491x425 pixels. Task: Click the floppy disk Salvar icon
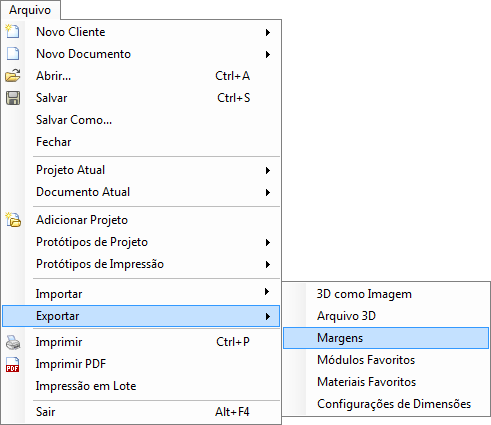(13, 98)
